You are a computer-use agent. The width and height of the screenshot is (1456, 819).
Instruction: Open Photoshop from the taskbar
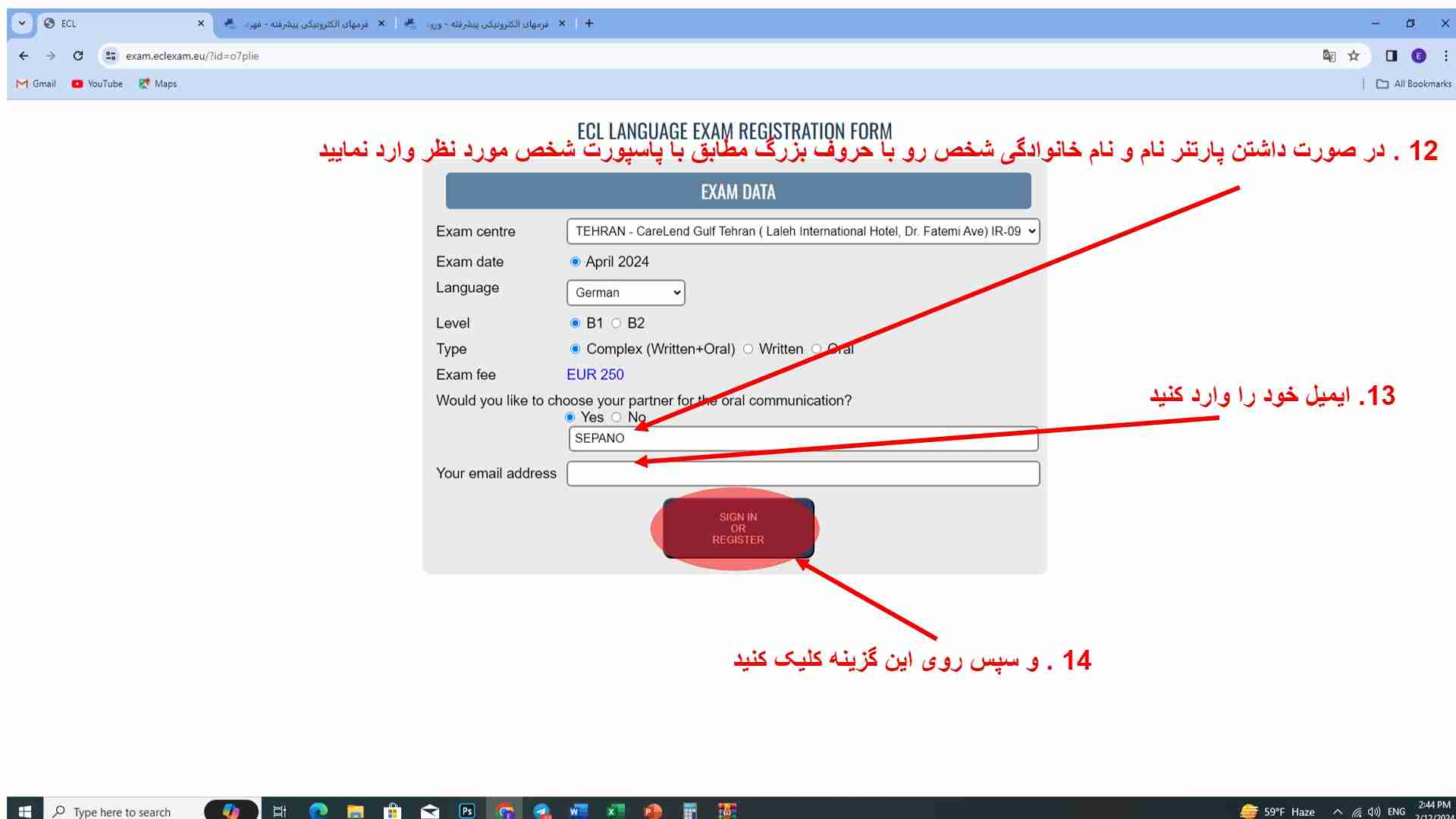click(x=466, y=810)
